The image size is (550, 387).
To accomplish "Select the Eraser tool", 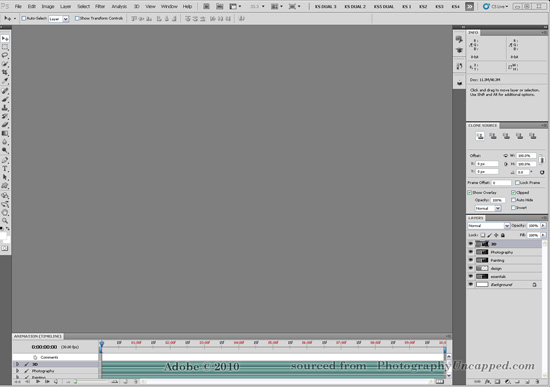I will pyautogui.click(x=5, y=125).
